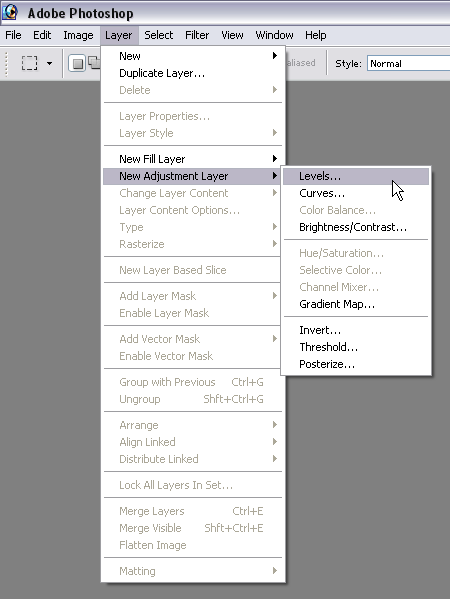Screen dimensions: 450x599
Task: Open the Filter menu
Action: (197, 35)
